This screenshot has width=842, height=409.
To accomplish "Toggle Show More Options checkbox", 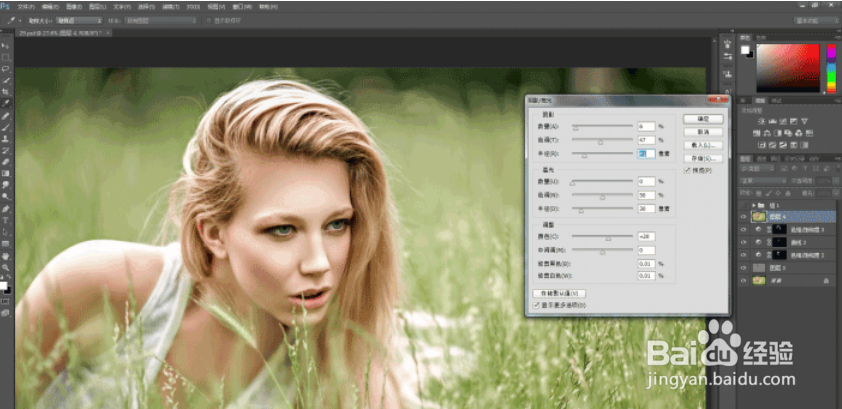I will click(536, 305).
